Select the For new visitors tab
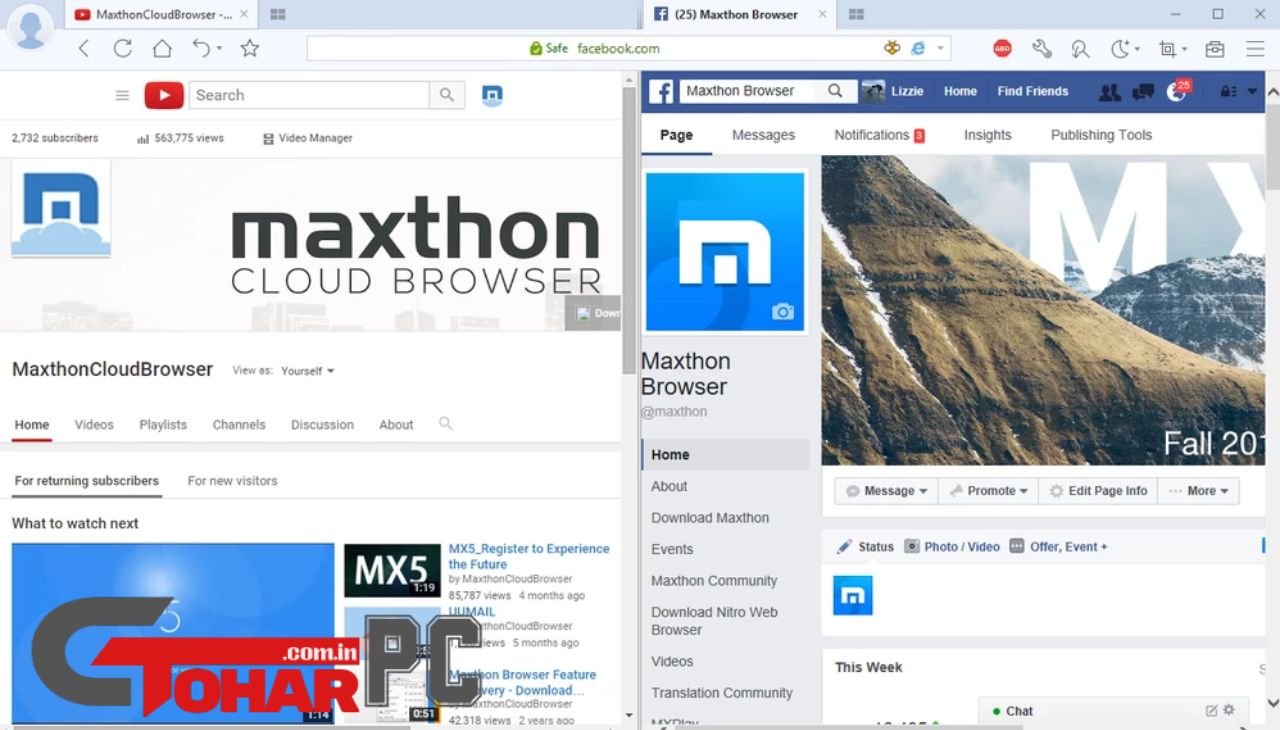Image resolution: width=1280 pixels, height=730 pixels. [232, 481]
